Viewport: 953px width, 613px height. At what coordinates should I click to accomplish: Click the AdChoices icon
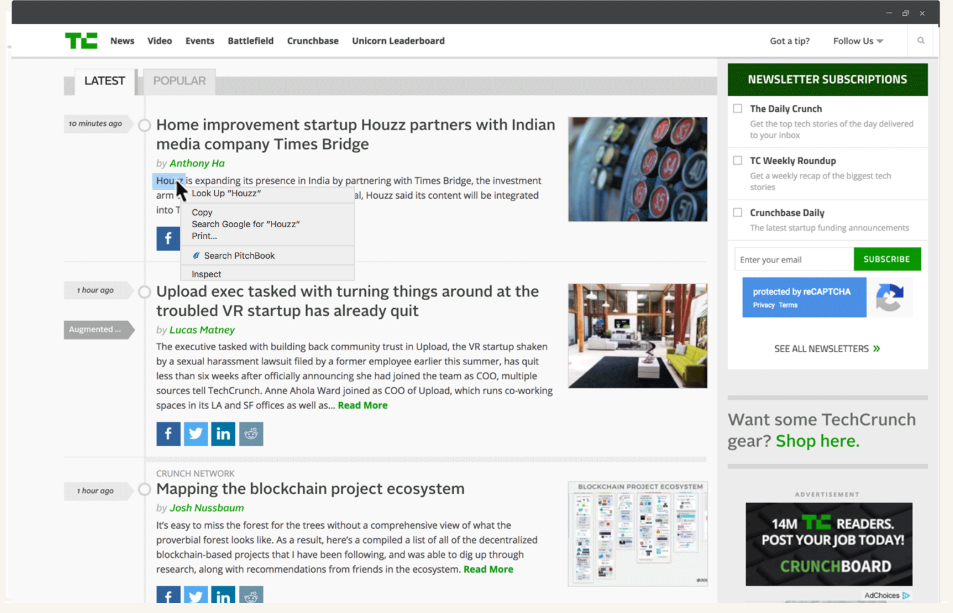coord(906,595)
